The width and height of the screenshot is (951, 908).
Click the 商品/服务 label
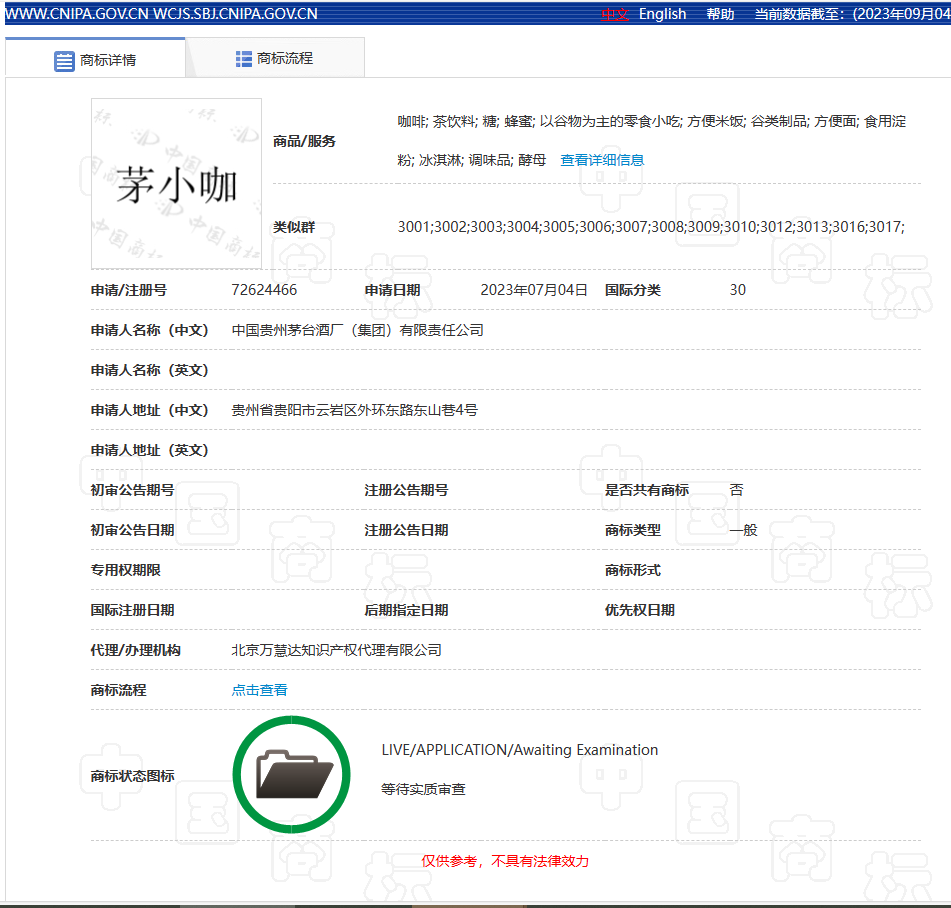pyautogui.click(x=304, y=141)
